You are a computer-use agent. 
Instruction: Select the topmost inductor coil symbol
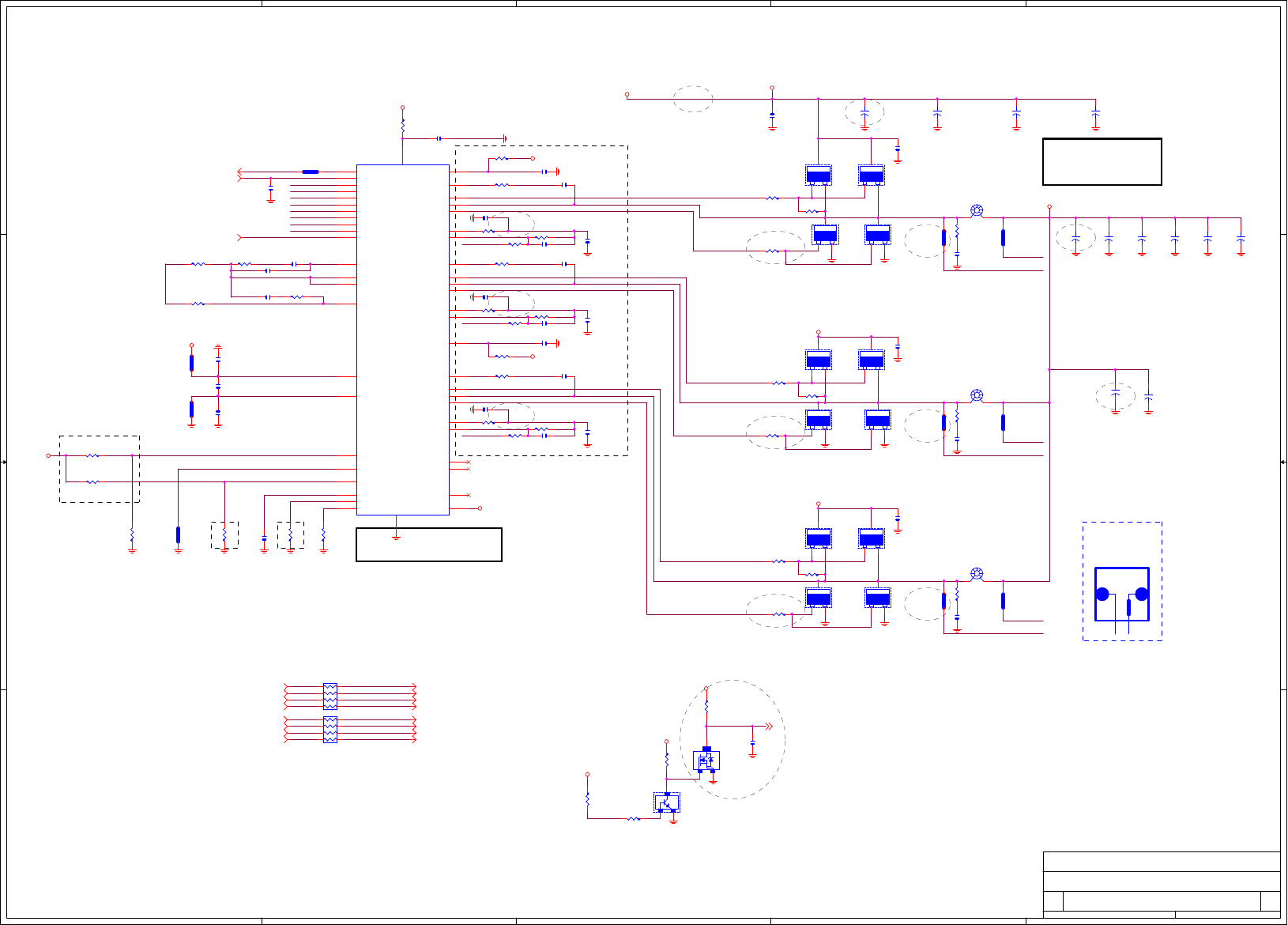coord(977,211)
